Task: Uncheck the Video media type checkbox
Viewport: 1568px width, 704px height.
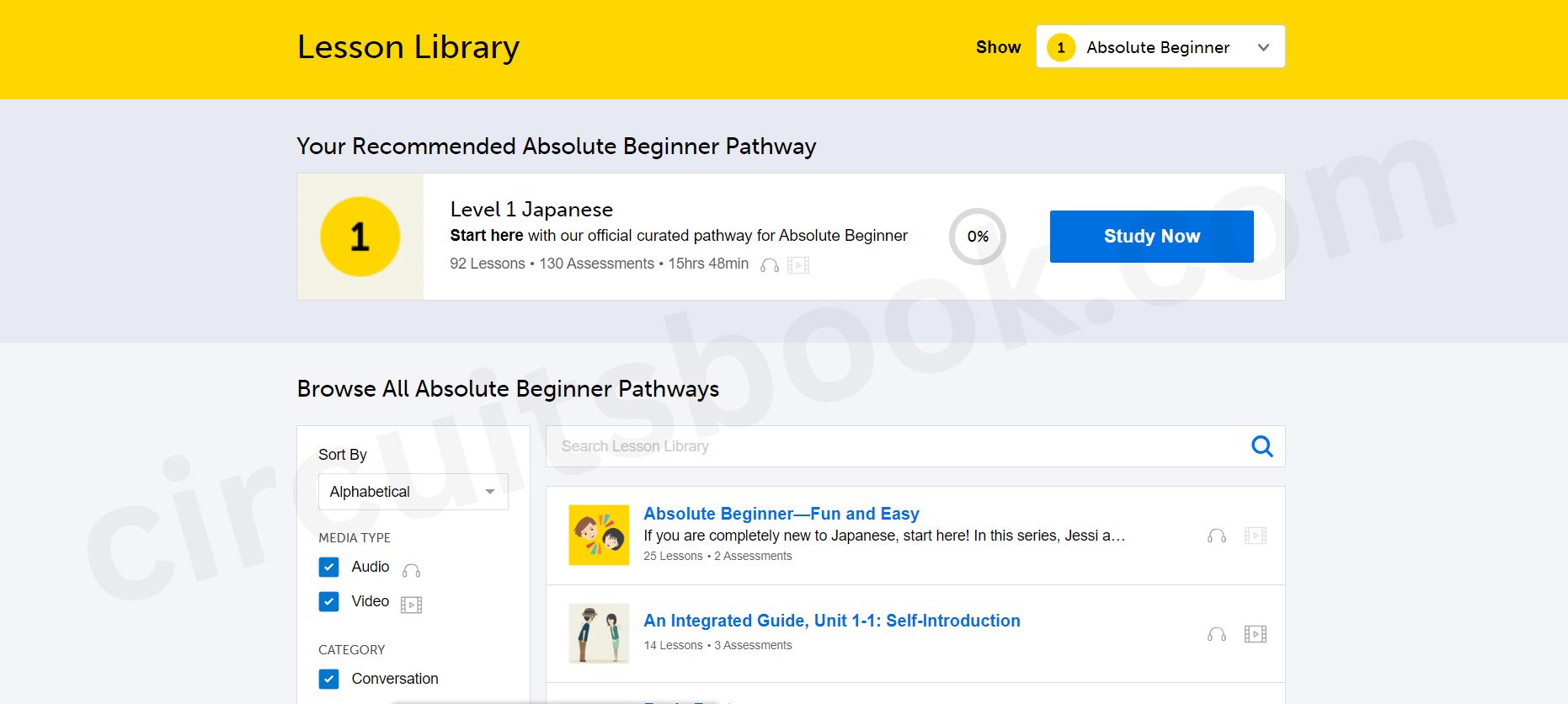Action: point(329,601)
